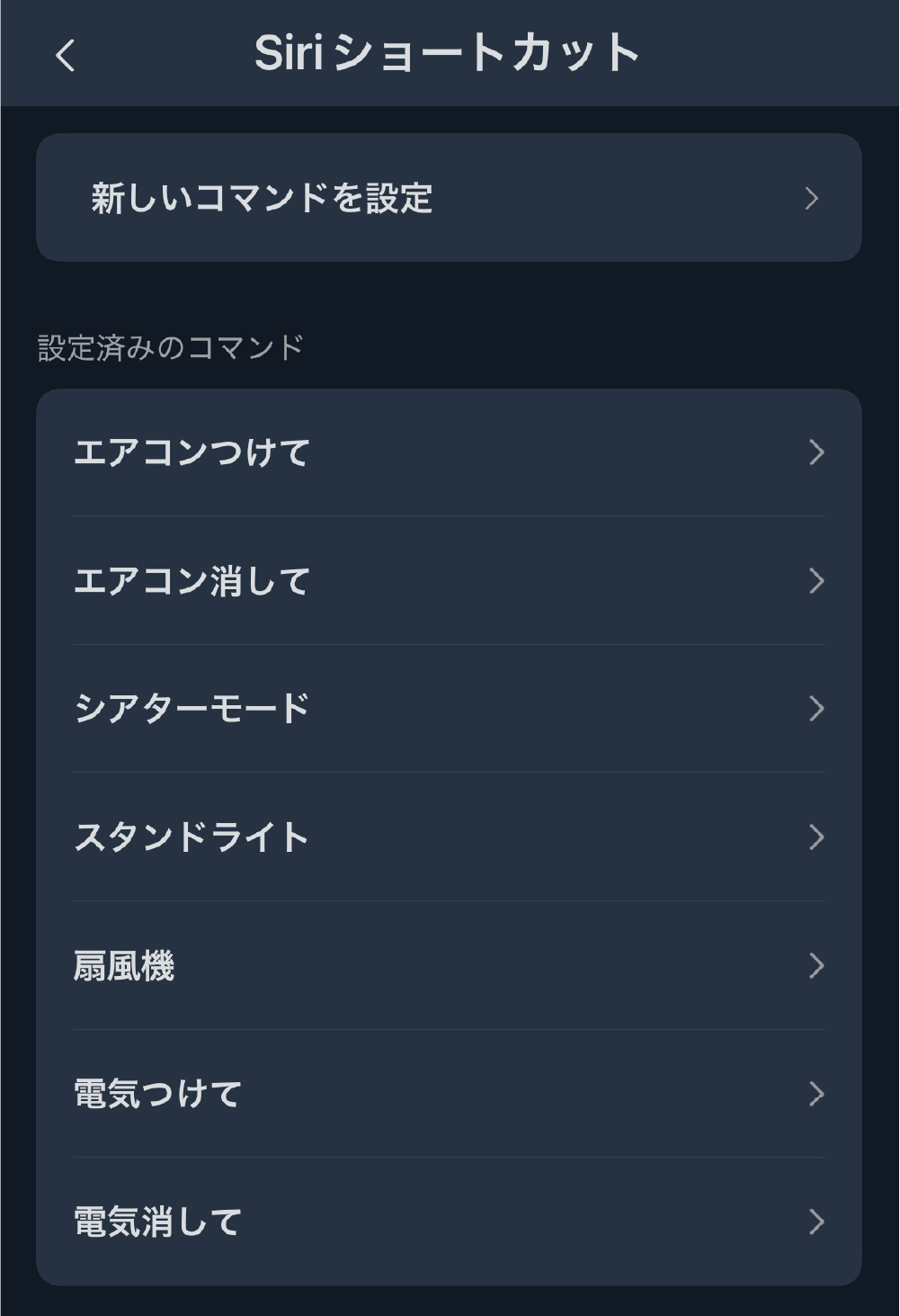Viewport: 900px width, 1316px height.
Task: Open the 電気消して command
Action: click(157, 1223)
